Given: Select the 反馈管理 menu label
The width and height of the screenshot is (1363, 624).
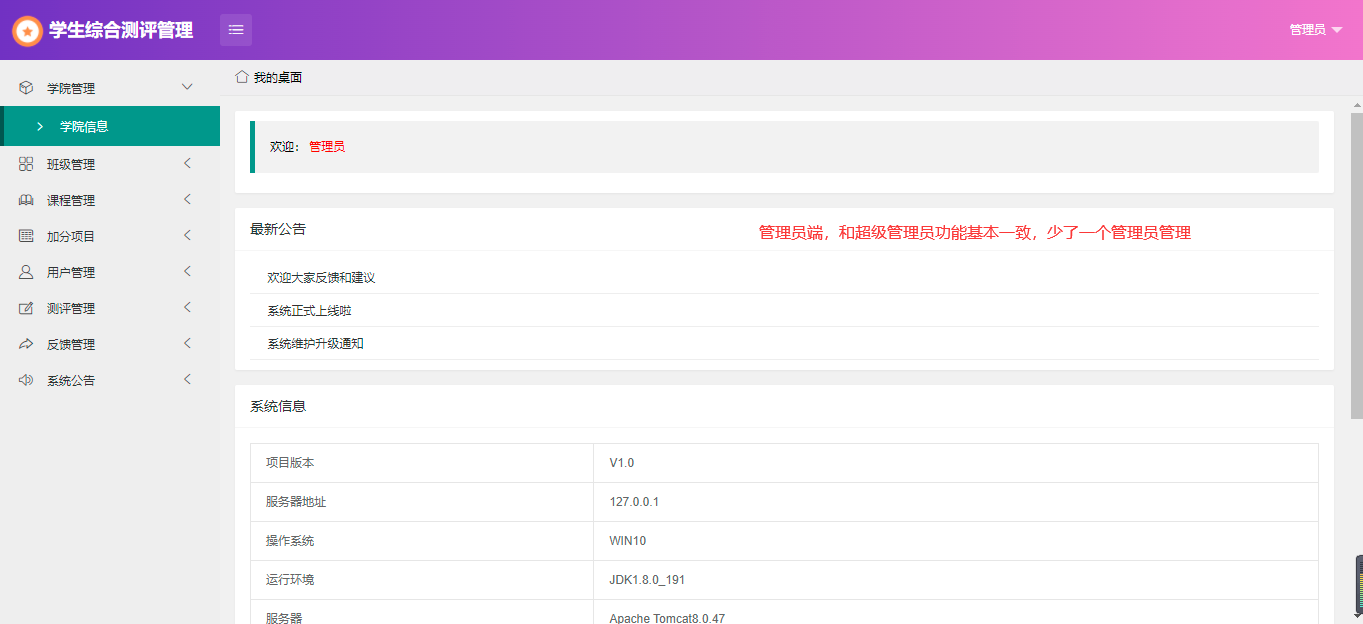Looking at the screenshot, I should coord(71,344).
